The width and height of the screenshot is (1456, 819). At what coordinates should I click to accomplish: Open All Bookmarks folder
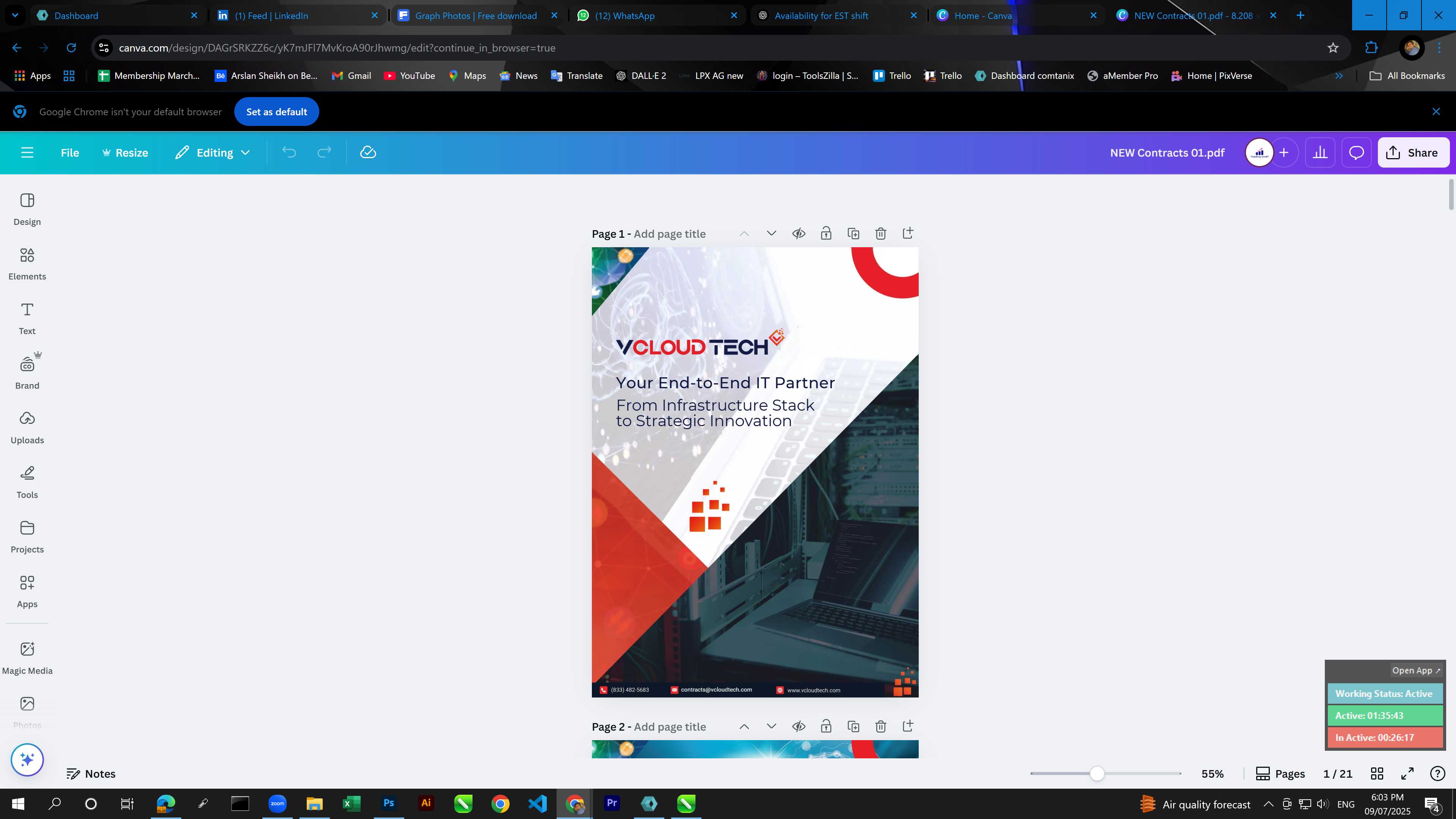point(1407,76)
